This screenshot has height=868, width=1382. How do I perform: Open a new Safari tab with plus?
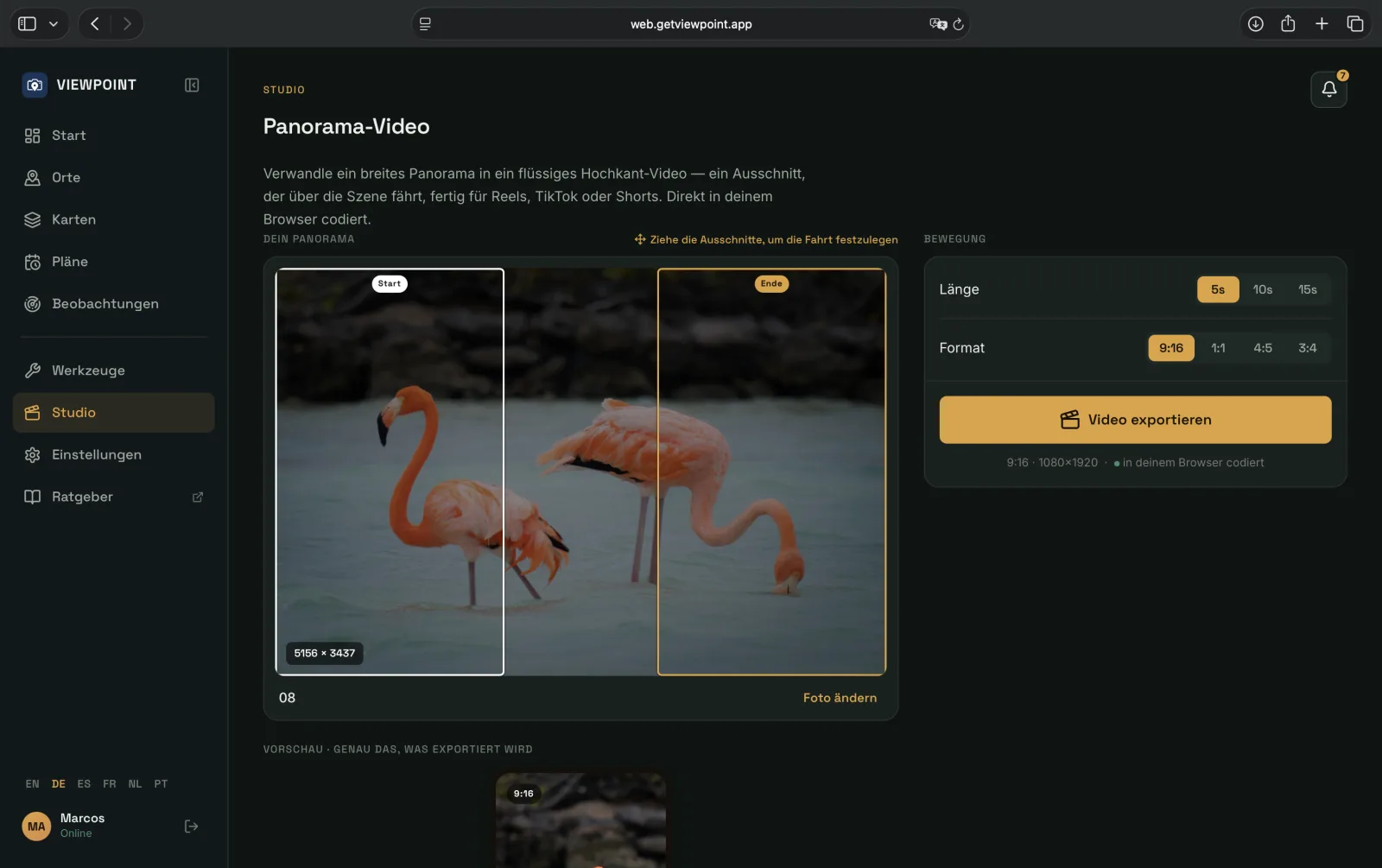tap(1322, 24)
